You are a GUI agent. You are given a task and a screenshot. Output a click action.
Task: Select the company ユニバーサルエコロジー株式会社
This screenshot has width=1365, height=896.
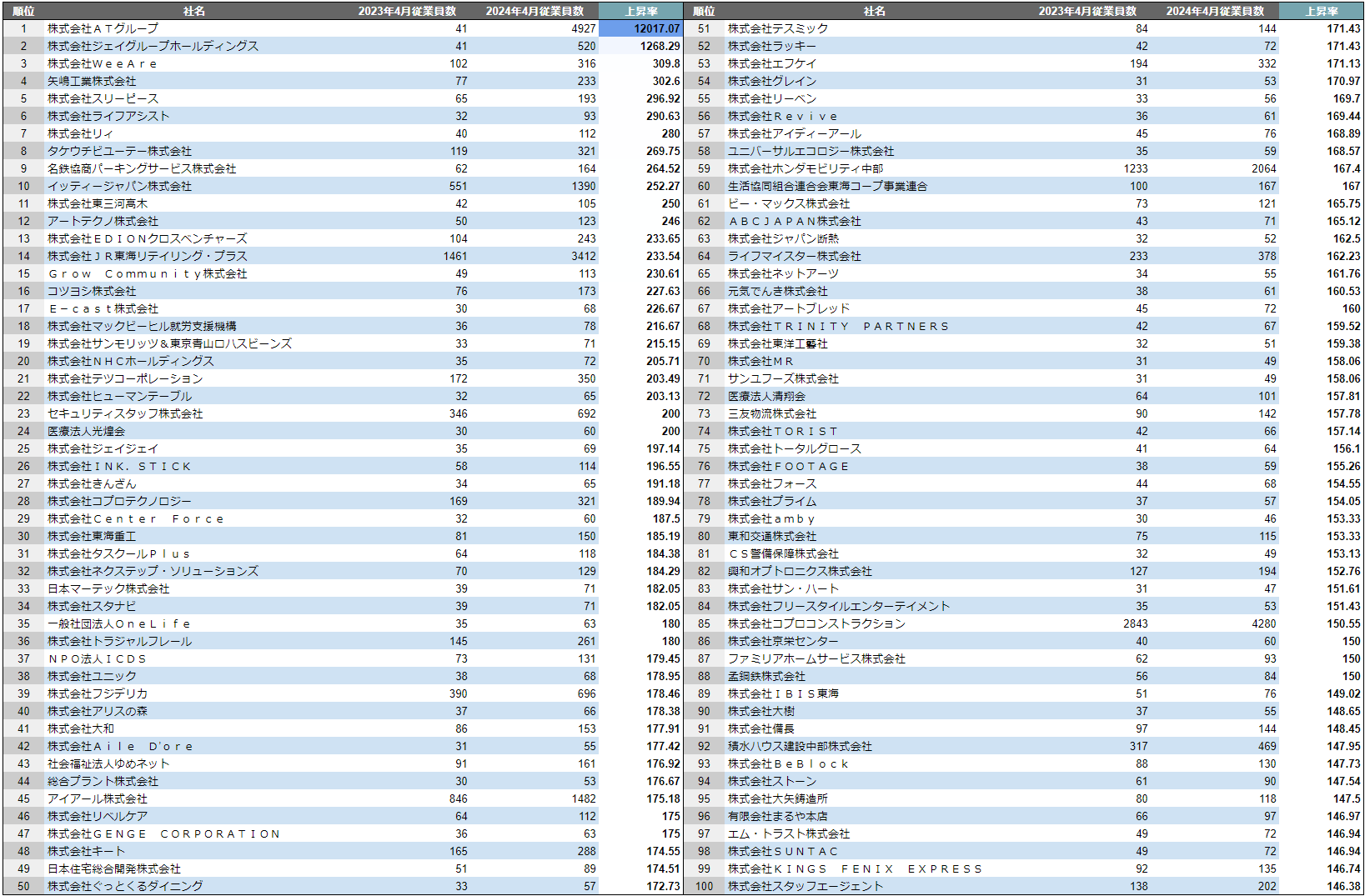[x=810, y=151]
